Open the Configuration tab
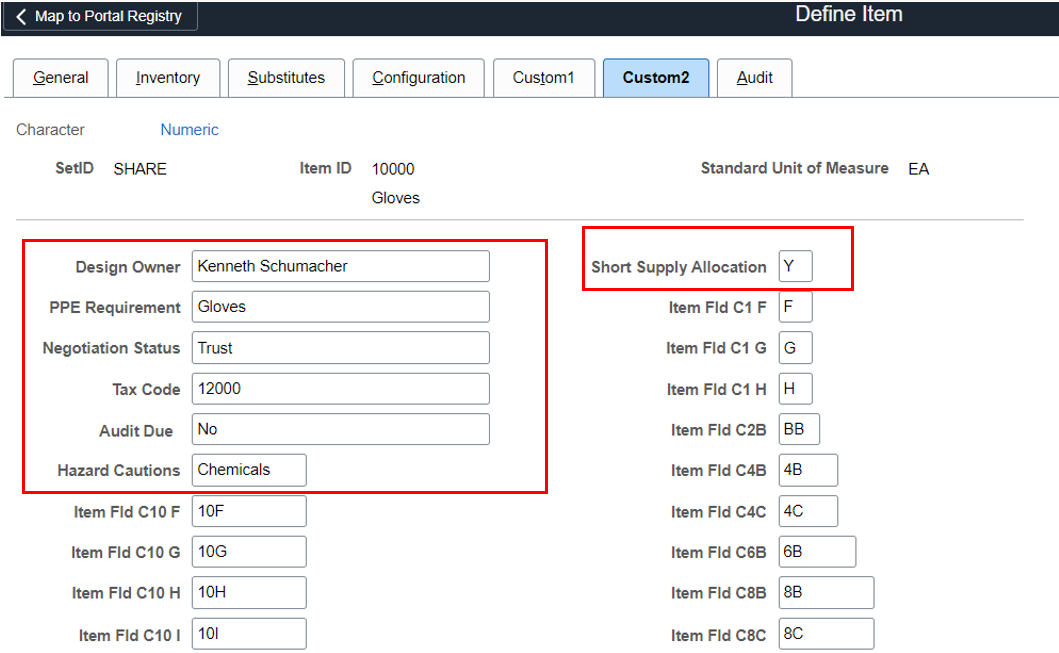1059x653 pixels. [418, 78]
